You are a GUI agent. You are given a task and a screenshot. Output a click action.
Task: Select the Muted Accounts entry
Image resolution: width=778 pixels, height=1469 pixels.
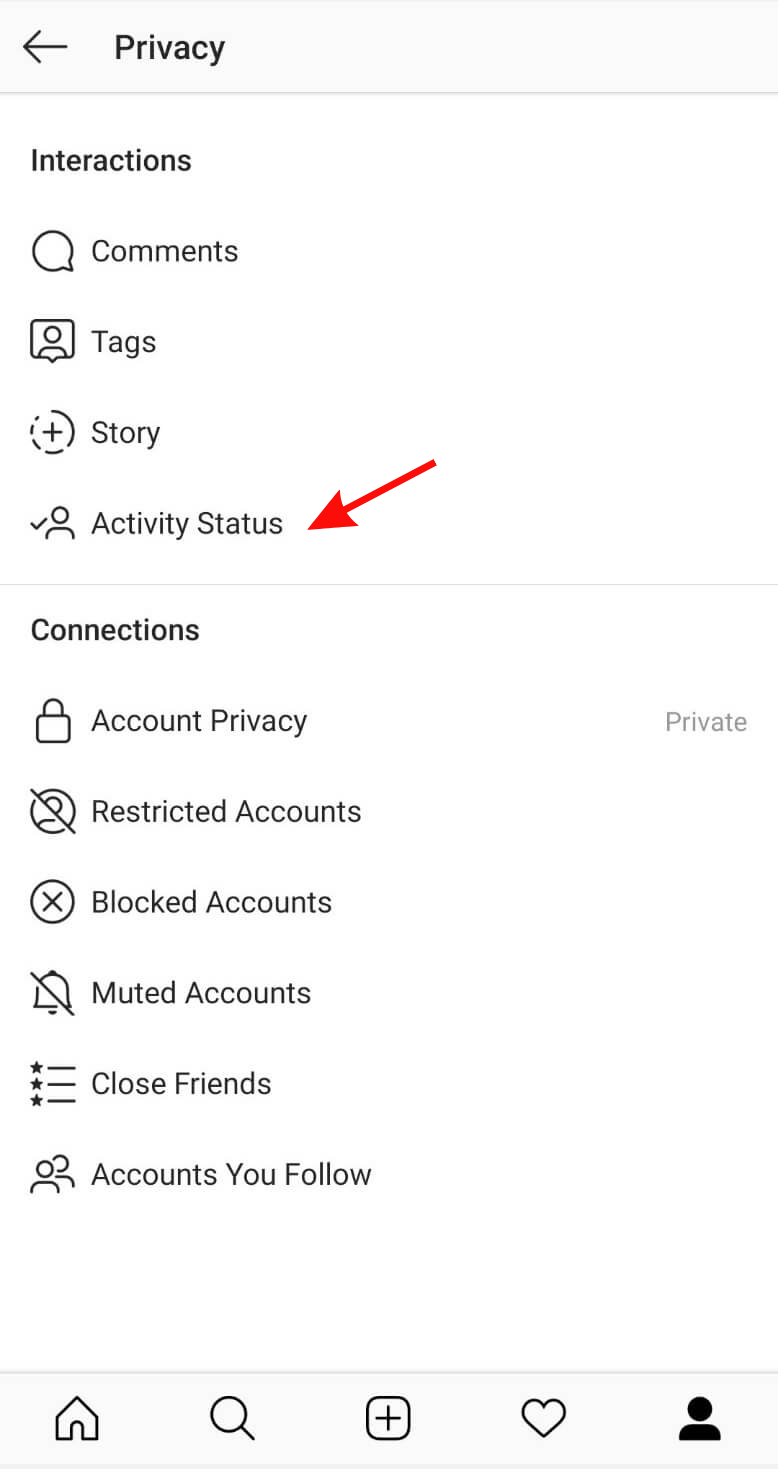201,994
